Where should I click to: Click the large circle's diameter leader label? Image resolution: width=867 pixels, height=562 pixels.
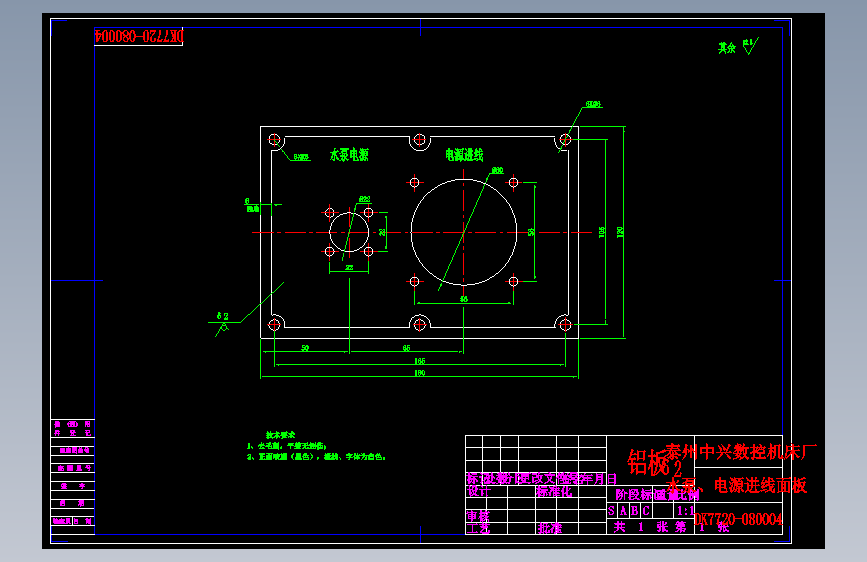497,170
